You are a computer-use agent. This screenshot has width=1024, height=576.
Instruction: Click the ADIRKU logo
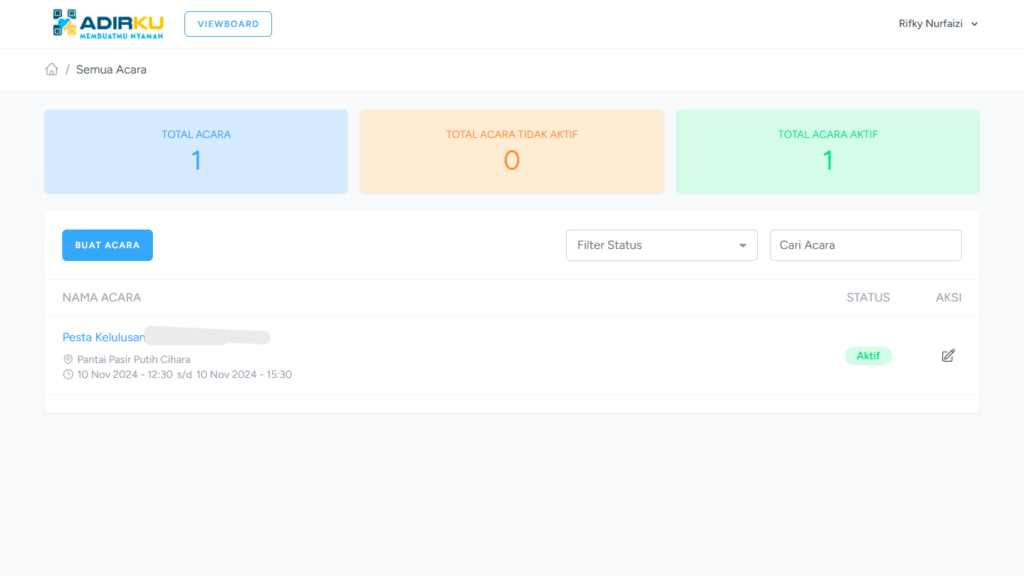[x=108, y=24]
